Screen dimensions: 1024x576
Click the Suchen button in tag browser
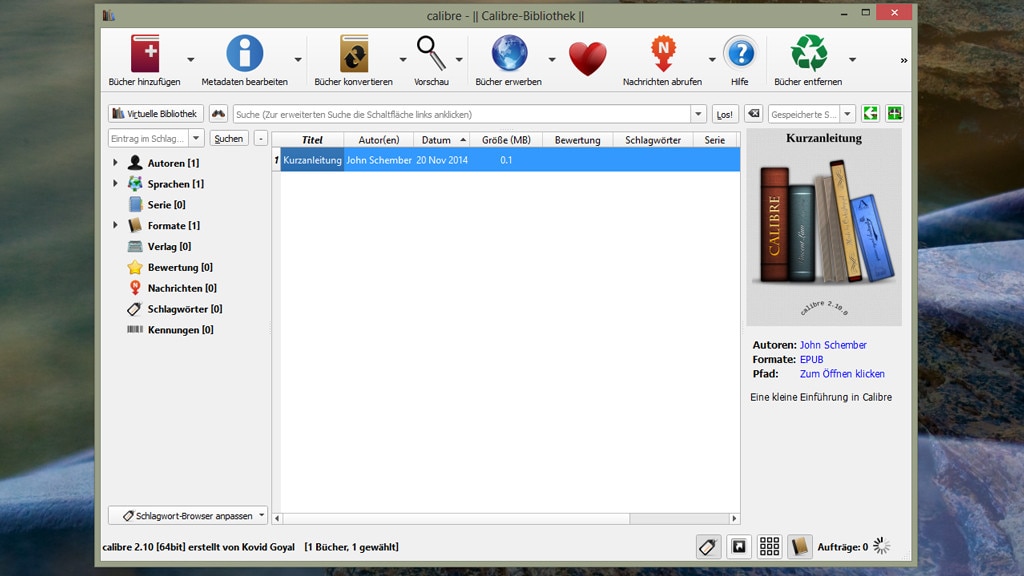coord(229,138)
